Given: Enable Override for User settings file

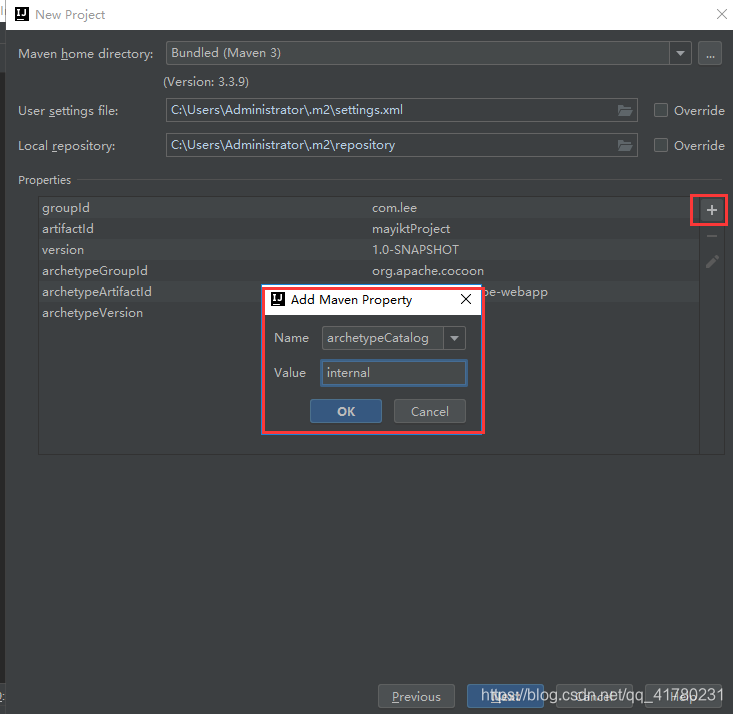Looking at the screenshot, I should [x=661, y=110].
